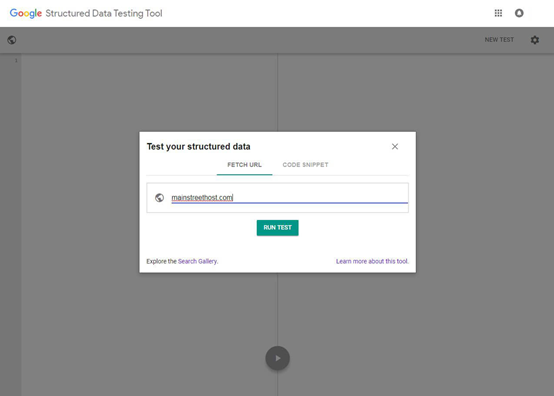Click the Test your structured data heading
554x396 pixels.
pyautogui.click(x=199, y=147)
